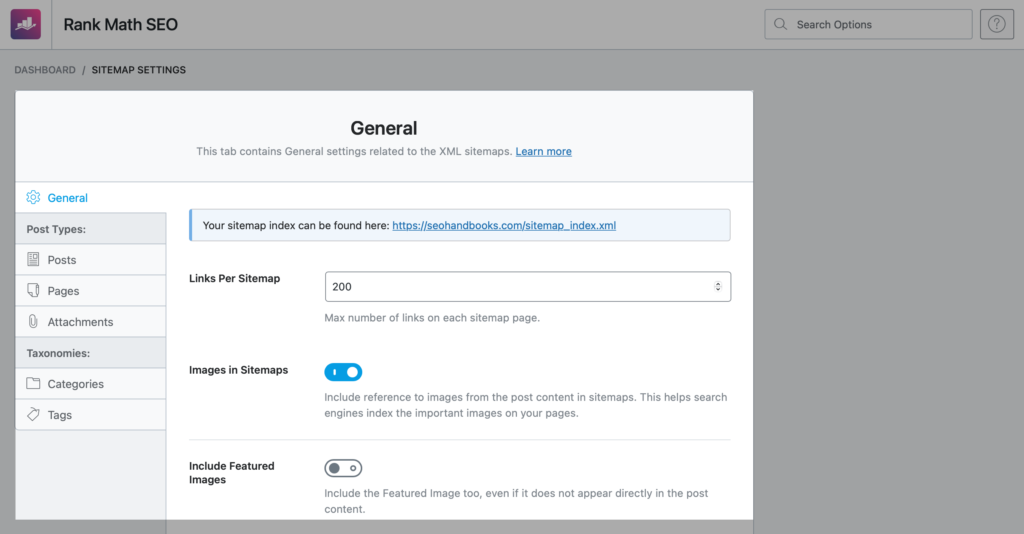The width and height of the screenshot is (1024, 534).
Task: Click the 'Max number of links' description
Action: click(x=432, y=318)
